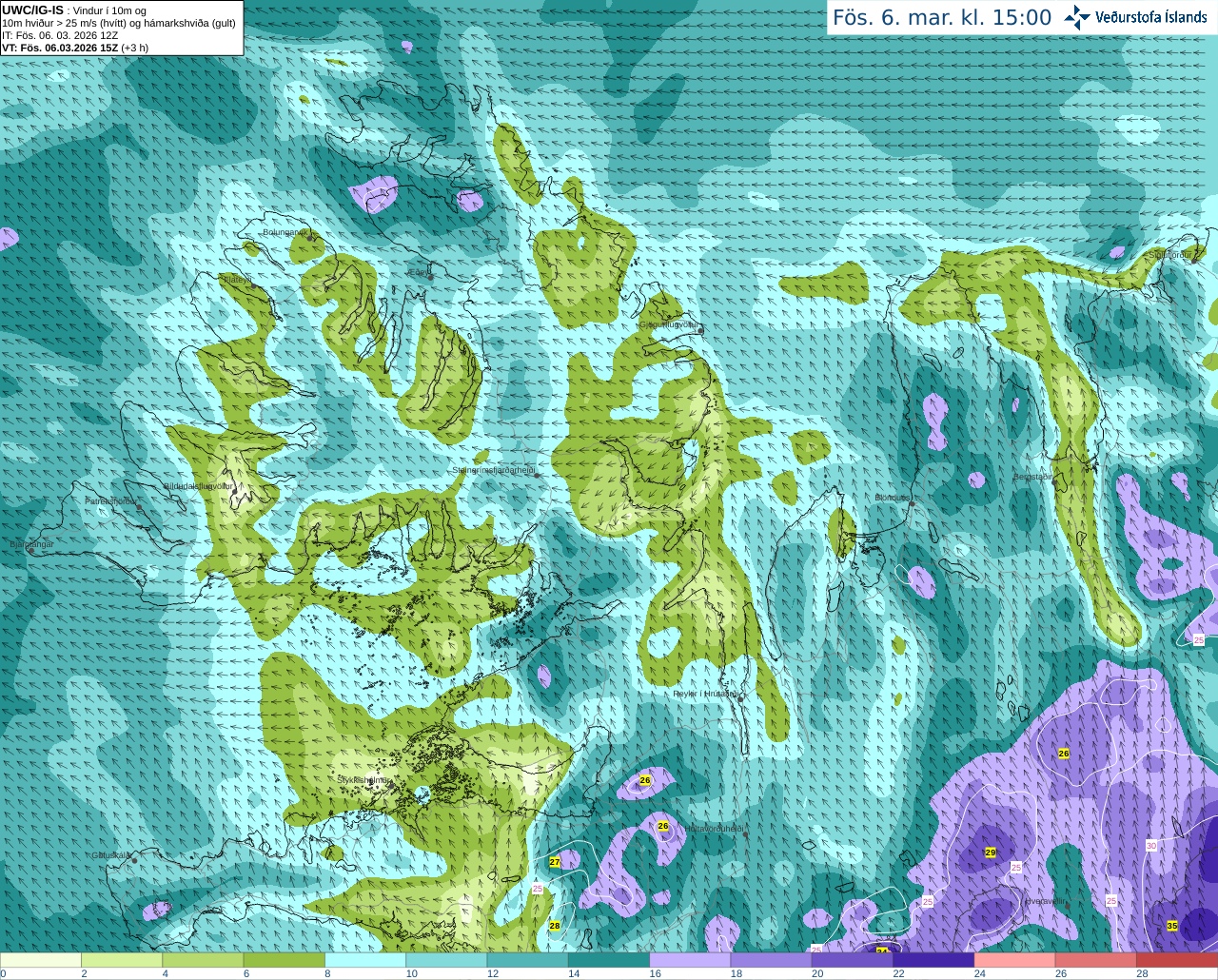Click the Bergstaðir station label

pos(1033,477)
